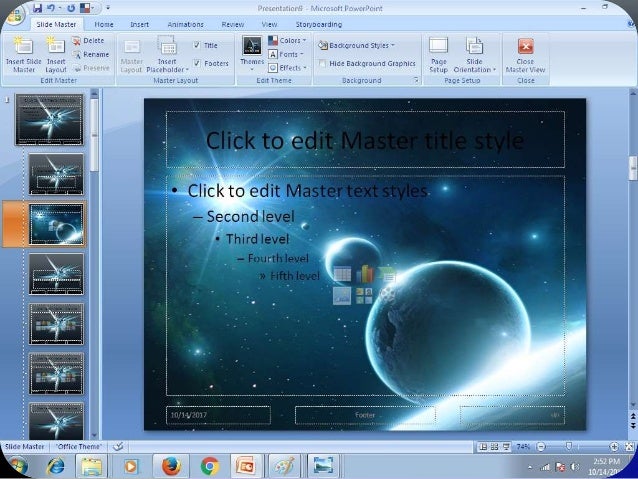Image resolution: width=638 pixels, height=479 pixels.
Task: Click the zoom slider handle
Action: point(569,447)
